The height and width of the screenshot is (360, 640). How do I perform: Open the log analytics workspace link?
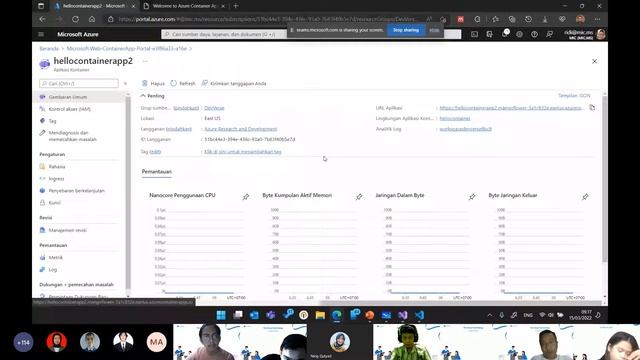tap(465, 129)
